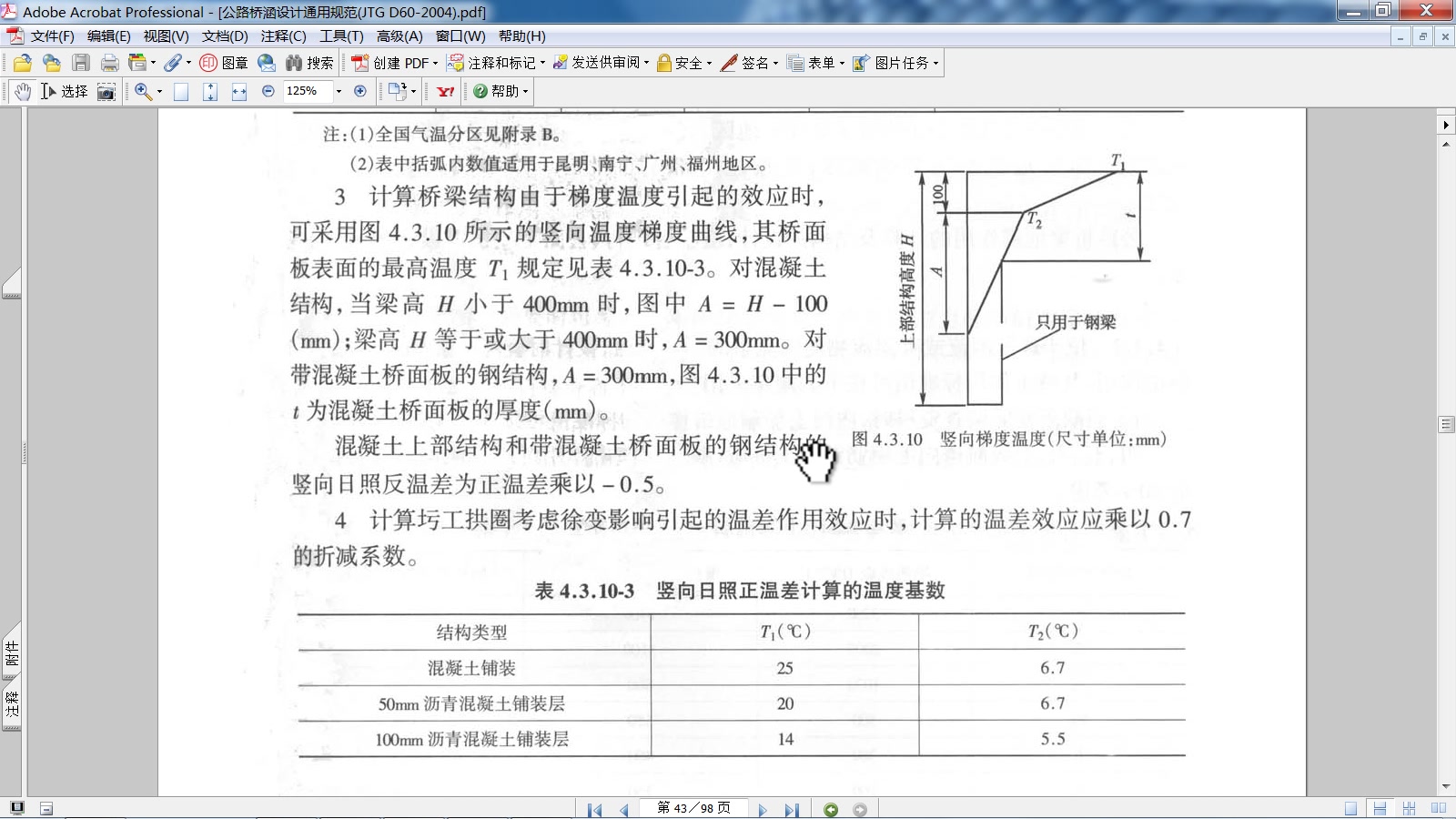Click the Yahoo Y! toolbar icon

coord(445,91)
